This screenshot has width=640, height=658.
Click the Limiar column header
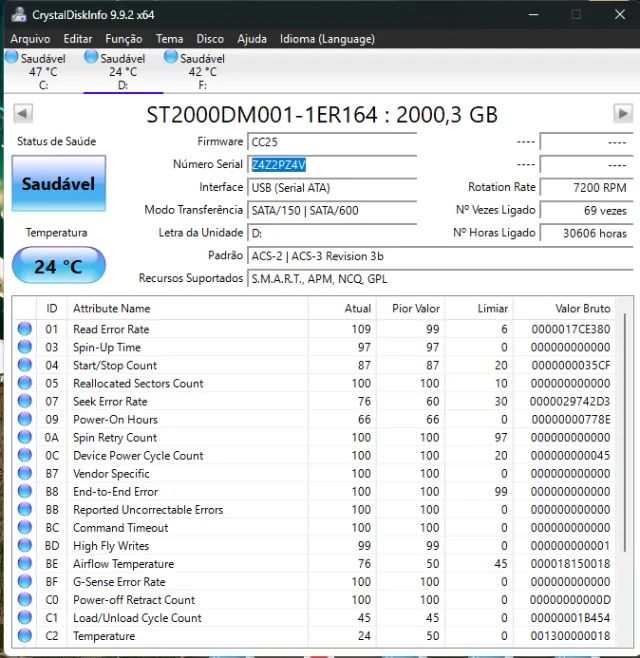pos(479,308)
